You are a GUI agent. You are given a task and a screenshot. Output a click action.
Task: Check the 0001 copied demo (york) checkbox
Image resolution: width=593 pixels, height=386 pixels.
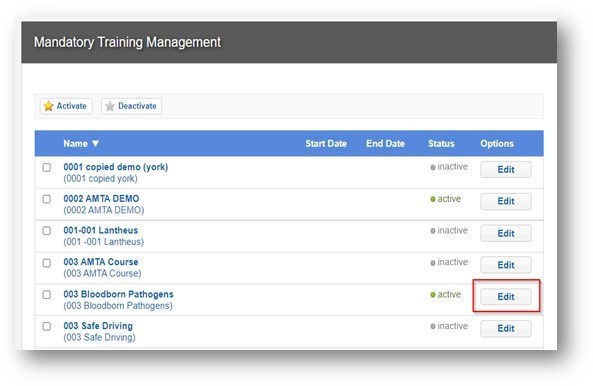coord(47,167)
